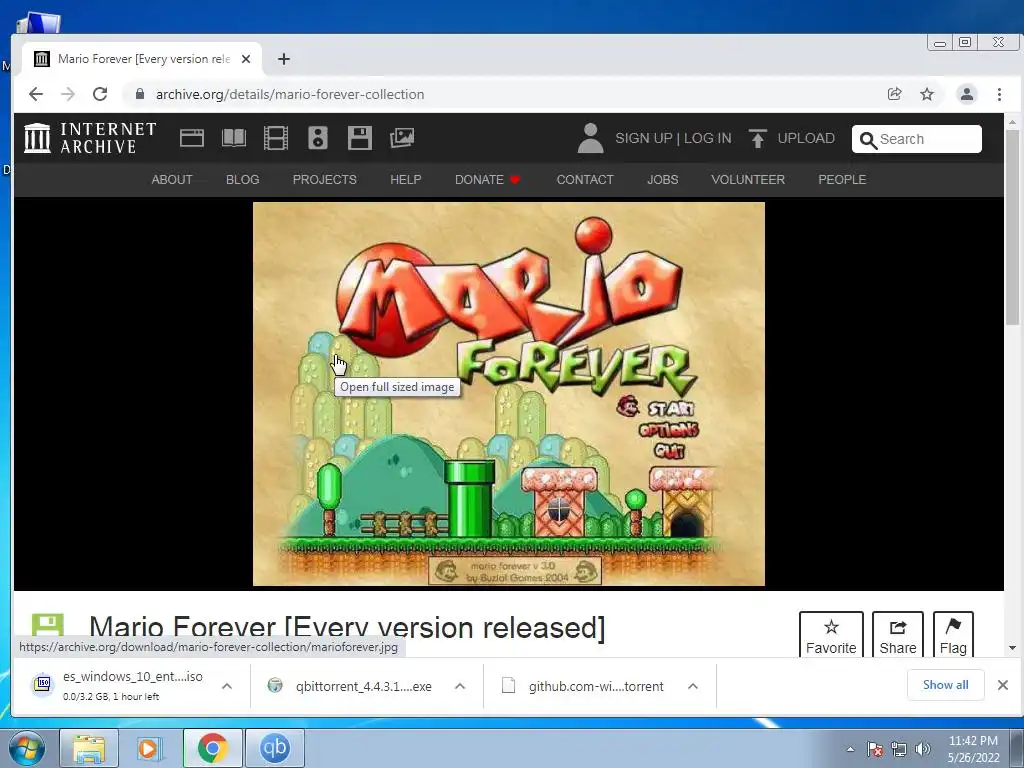The height and width of the screenshot is (768, 1024).
Task: Open the Chrome profile icon
Action: point(967,94)
